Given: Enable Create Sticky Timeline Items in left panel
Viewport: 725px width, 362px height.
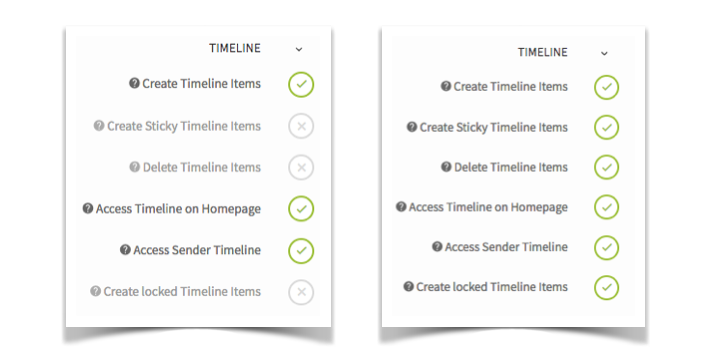Looking at the screenshot, I should coord(301,126).
